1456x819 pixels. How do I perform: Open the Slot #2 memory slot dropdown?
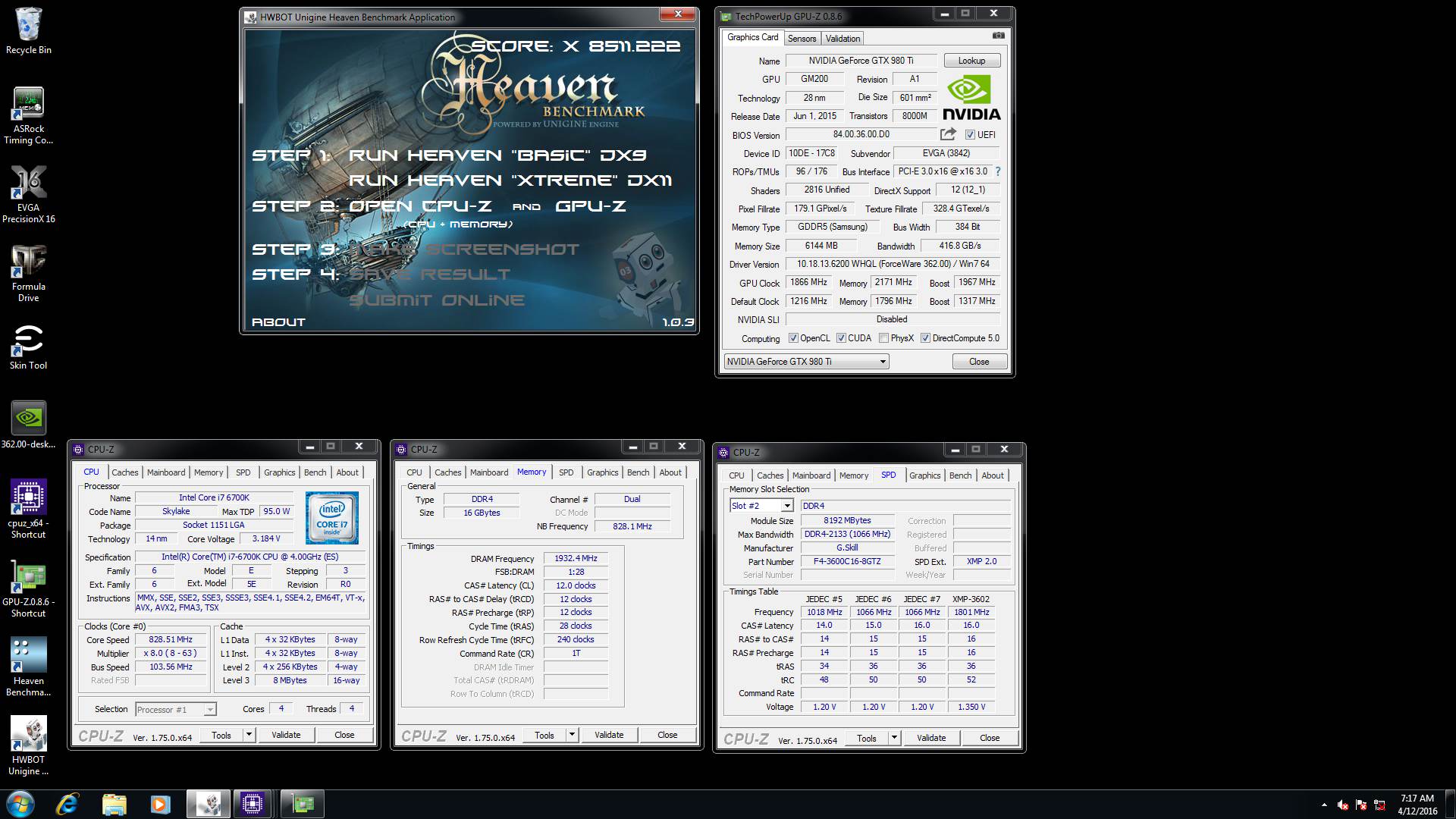pos(787,506)
